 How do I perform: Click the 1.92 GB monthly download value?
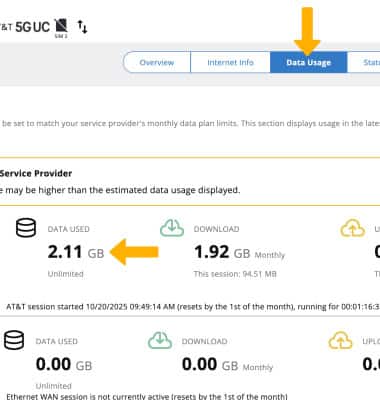point(239,252)
